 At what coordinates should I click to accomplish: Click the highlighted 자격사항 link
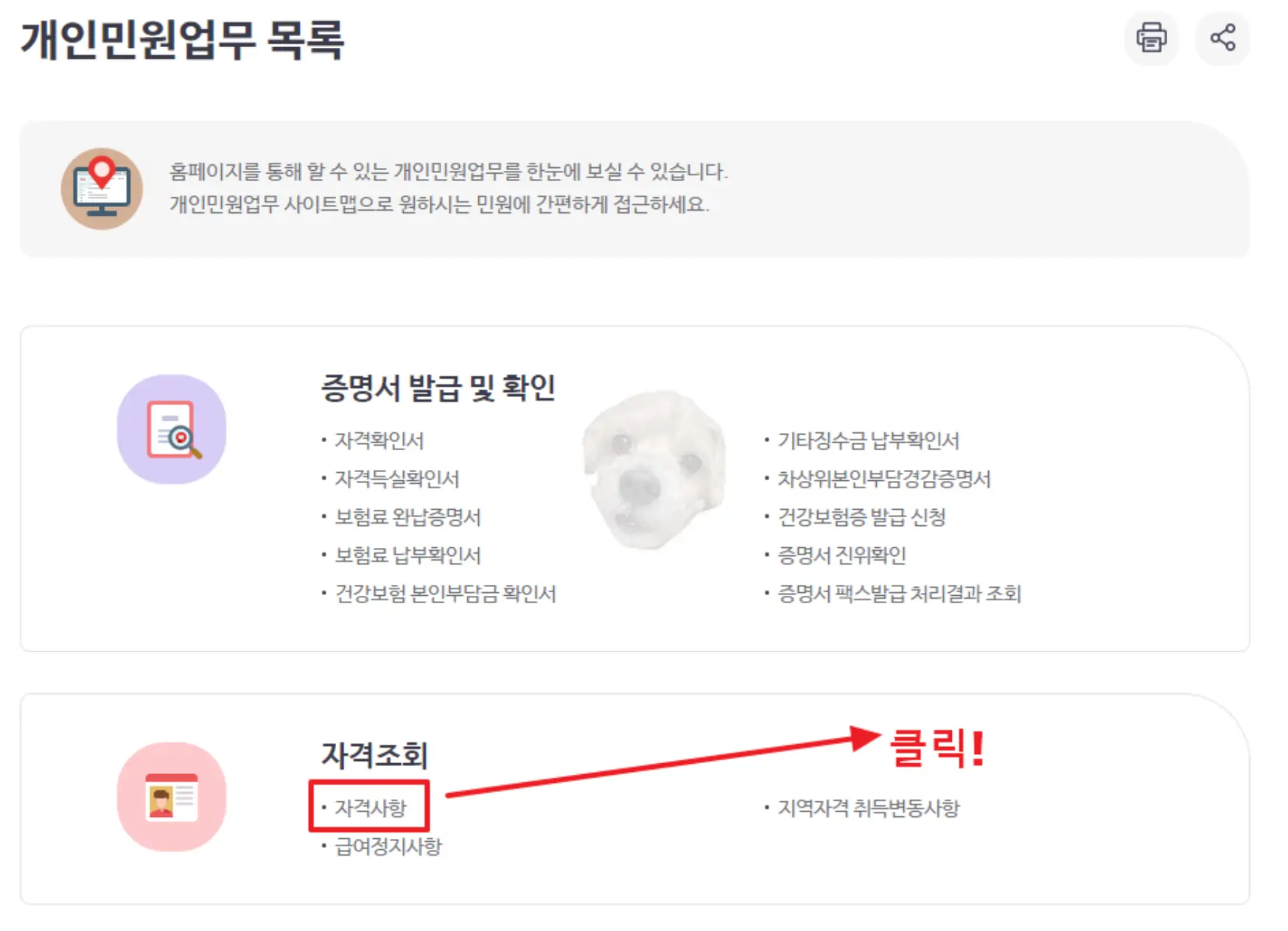pos(369,807)
